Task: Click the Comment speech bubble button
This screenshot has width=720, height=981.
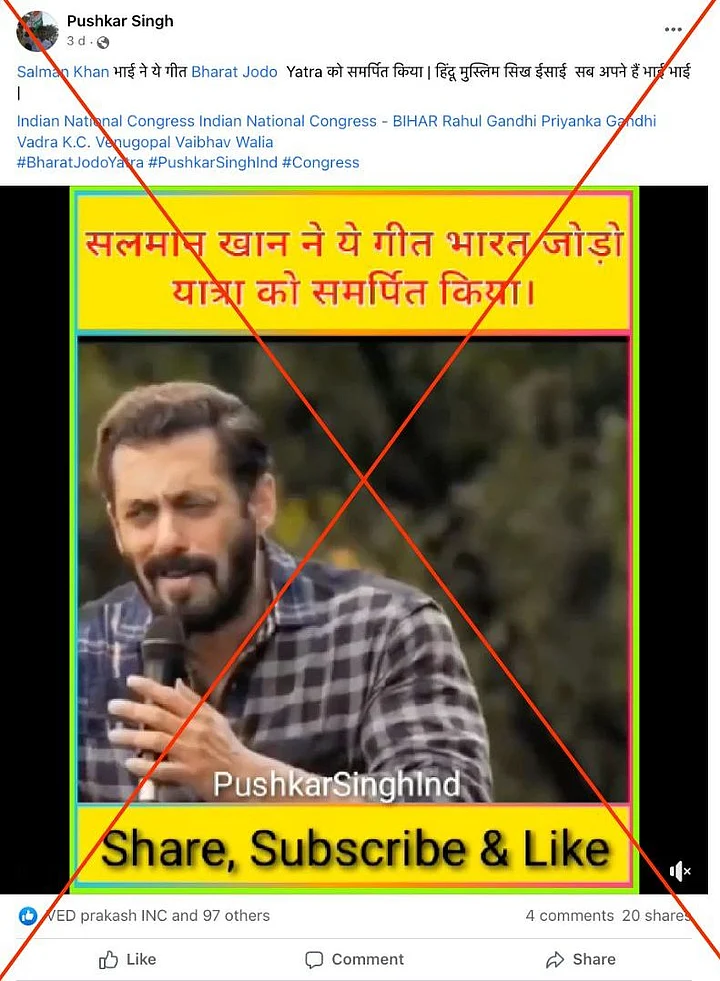Action: [x=354, y=959]
